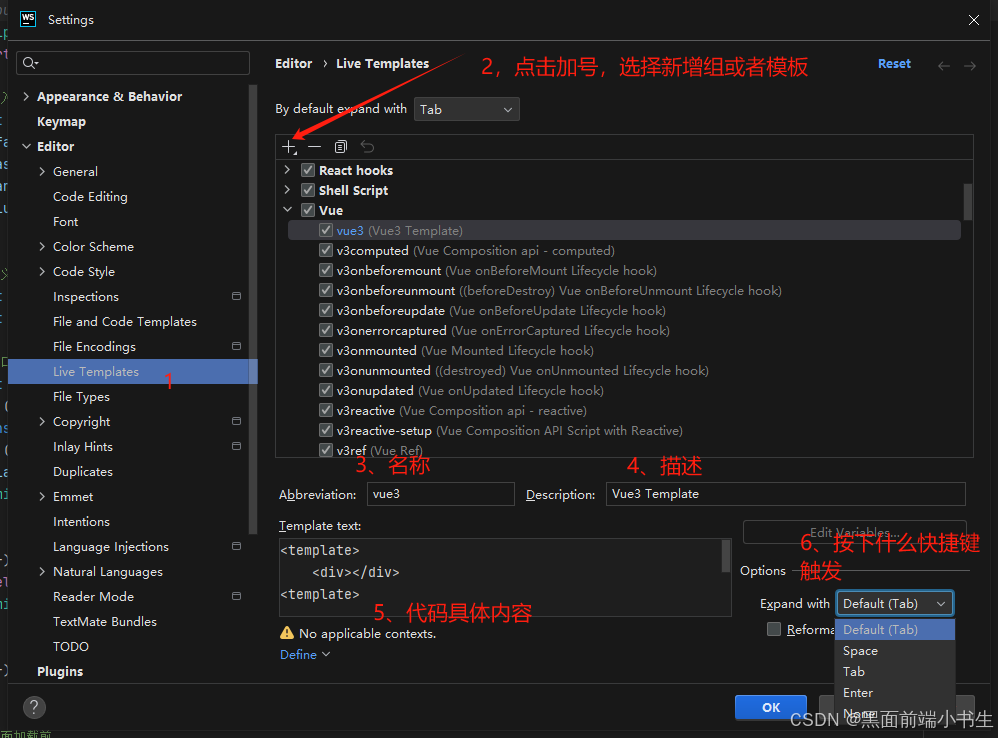Open the TextMate Bundles settings page
Screen dimensions: 998x738
[x=105, y=622]
